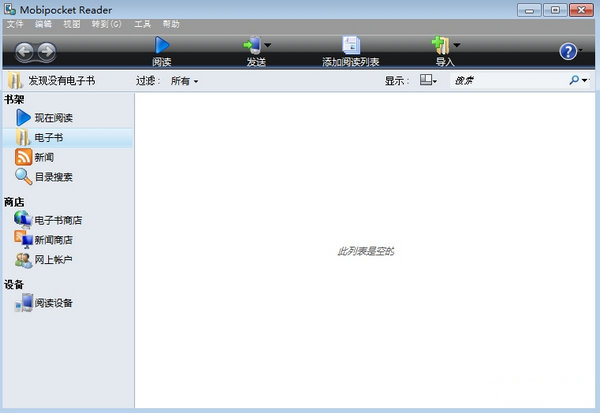Click the blue help question-mark icon

[x=568, y=51]
